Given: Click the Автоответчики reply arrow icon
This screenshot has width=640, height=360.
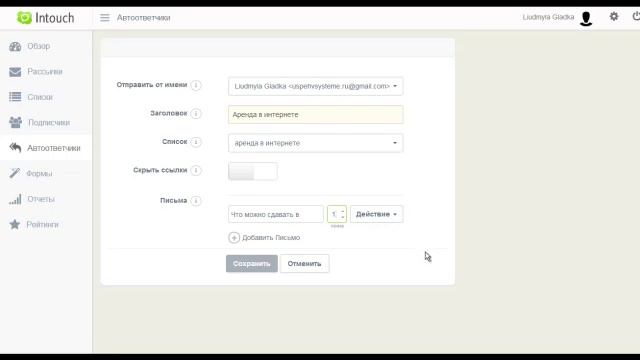Looking at the screenshot, I should tap(15, 147).
